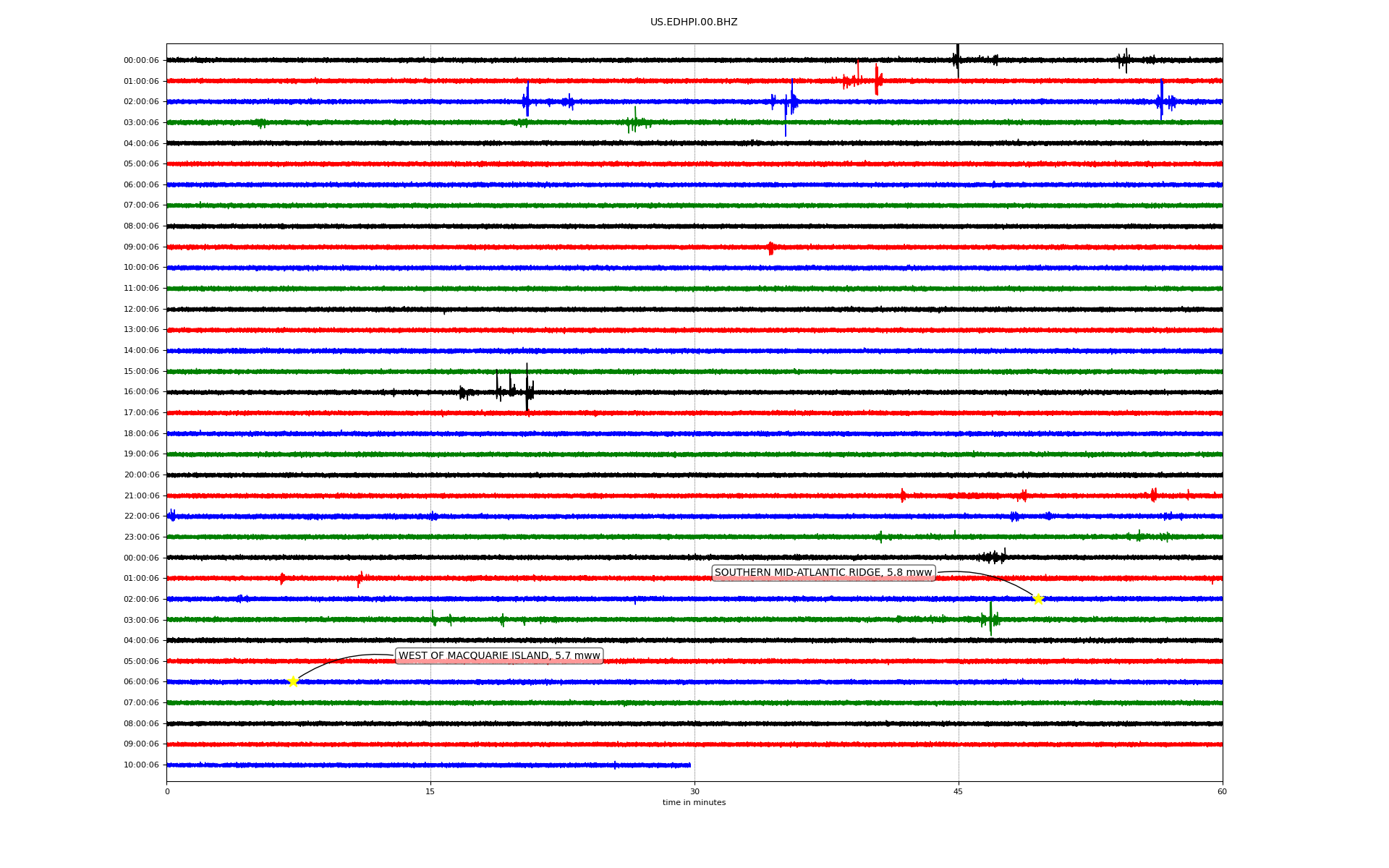Click the small red burst on 09:00:06 trace
Viewport: 1389px width, 868px height.
coord(771,247)
